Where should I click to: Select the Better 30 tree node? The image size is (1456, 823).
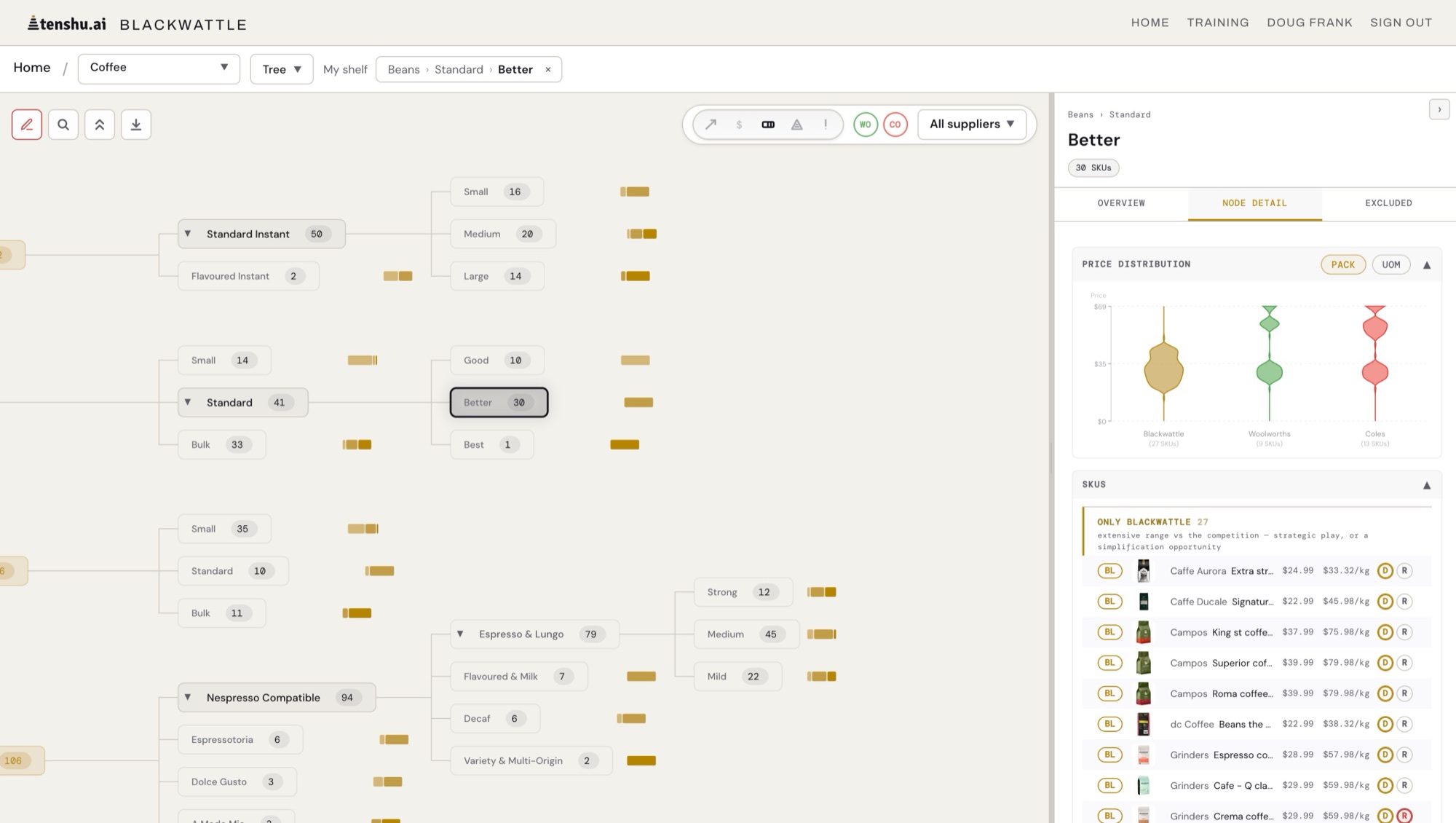coord(499,403)
